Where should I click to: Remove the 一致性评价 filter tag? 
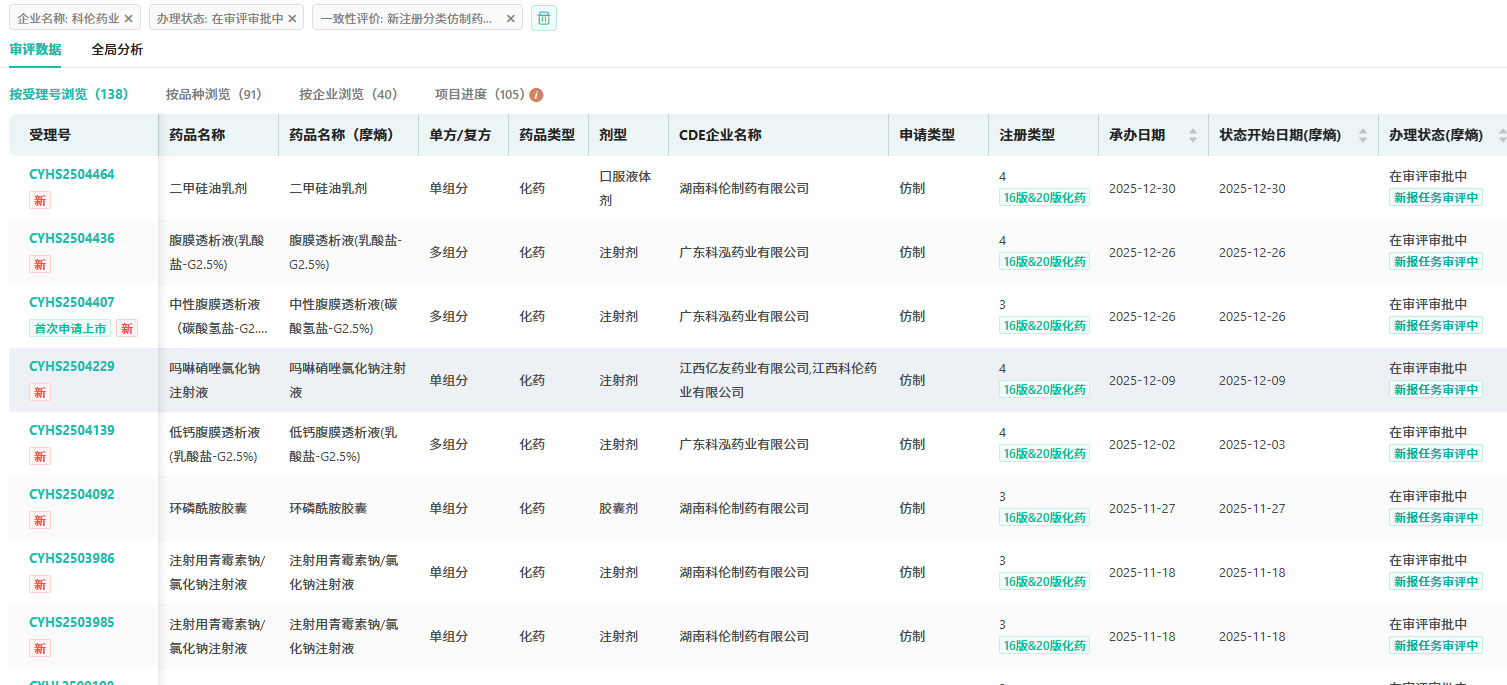511,19
